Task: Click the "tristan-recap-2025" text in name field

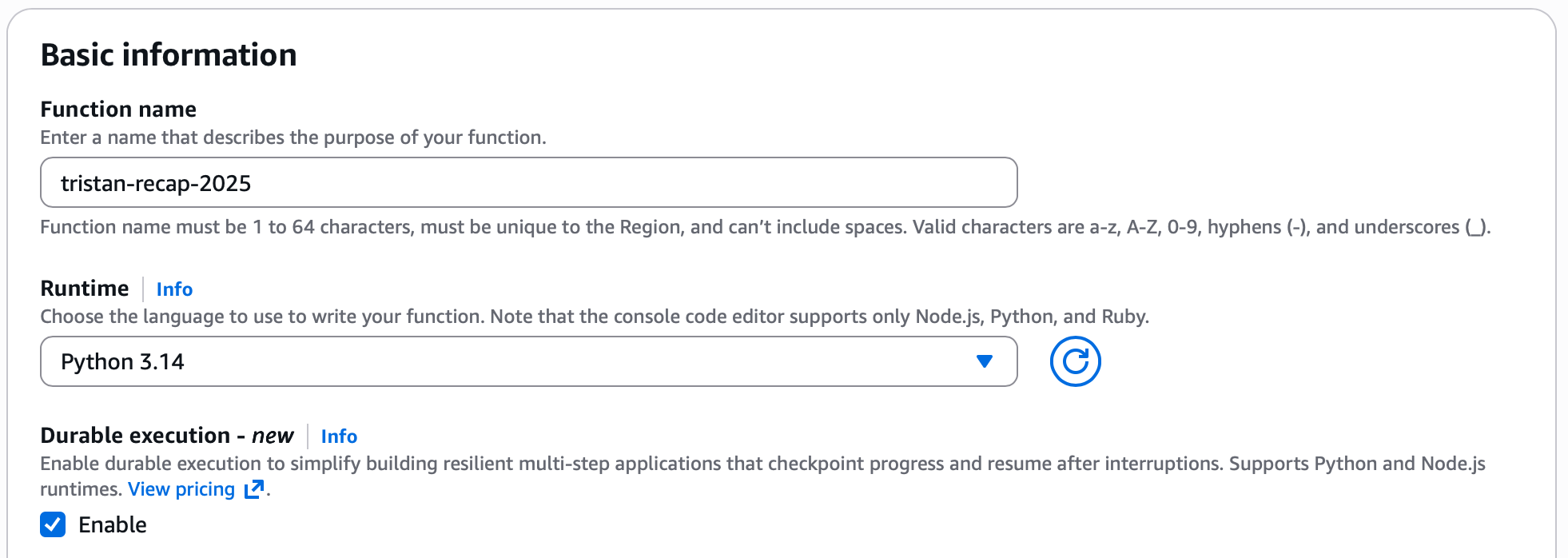Action: (156, 183)
